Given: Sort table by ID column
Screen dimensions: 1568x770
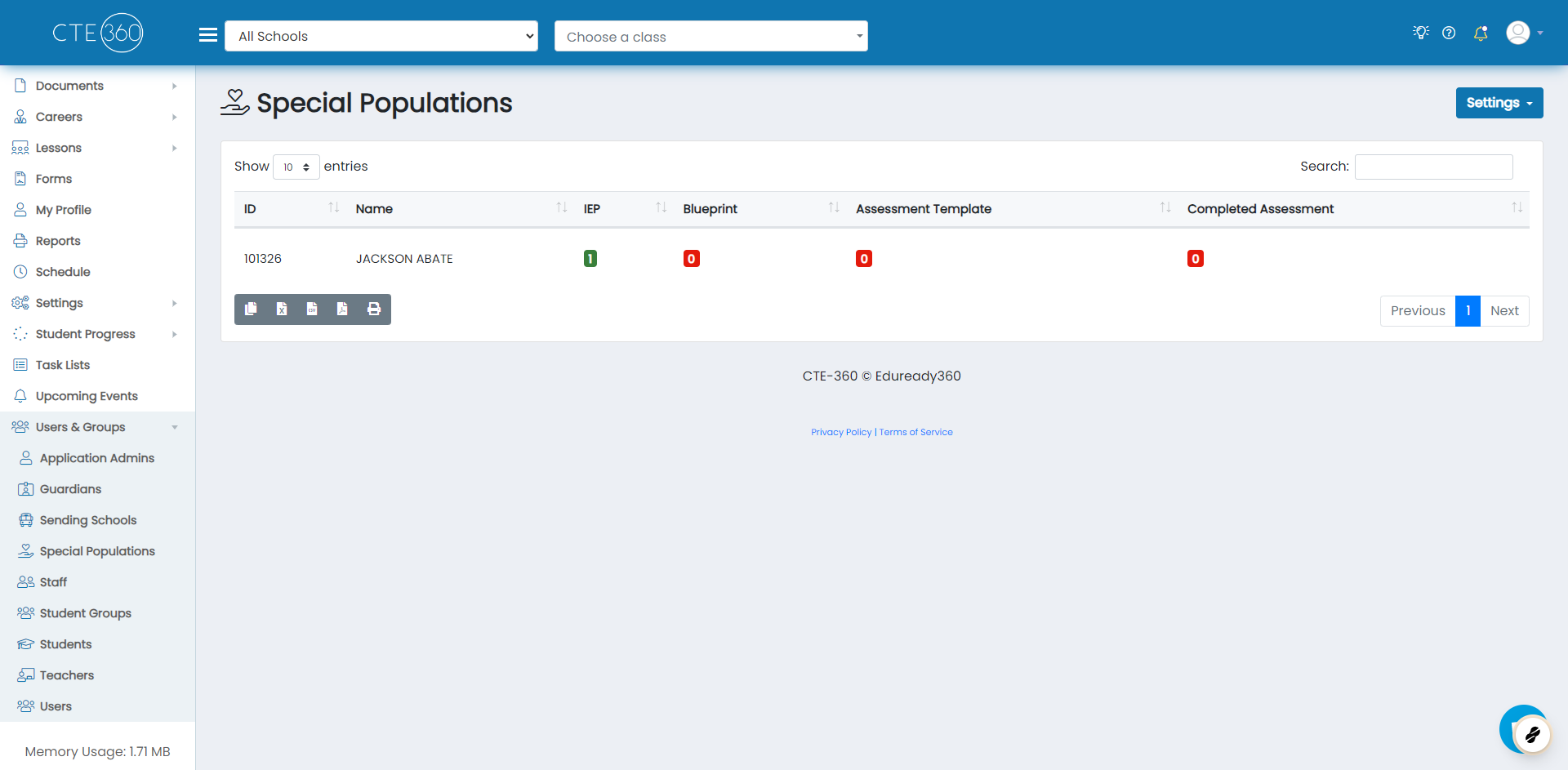Looking at the screenshot, I should [x=290, y=209].
